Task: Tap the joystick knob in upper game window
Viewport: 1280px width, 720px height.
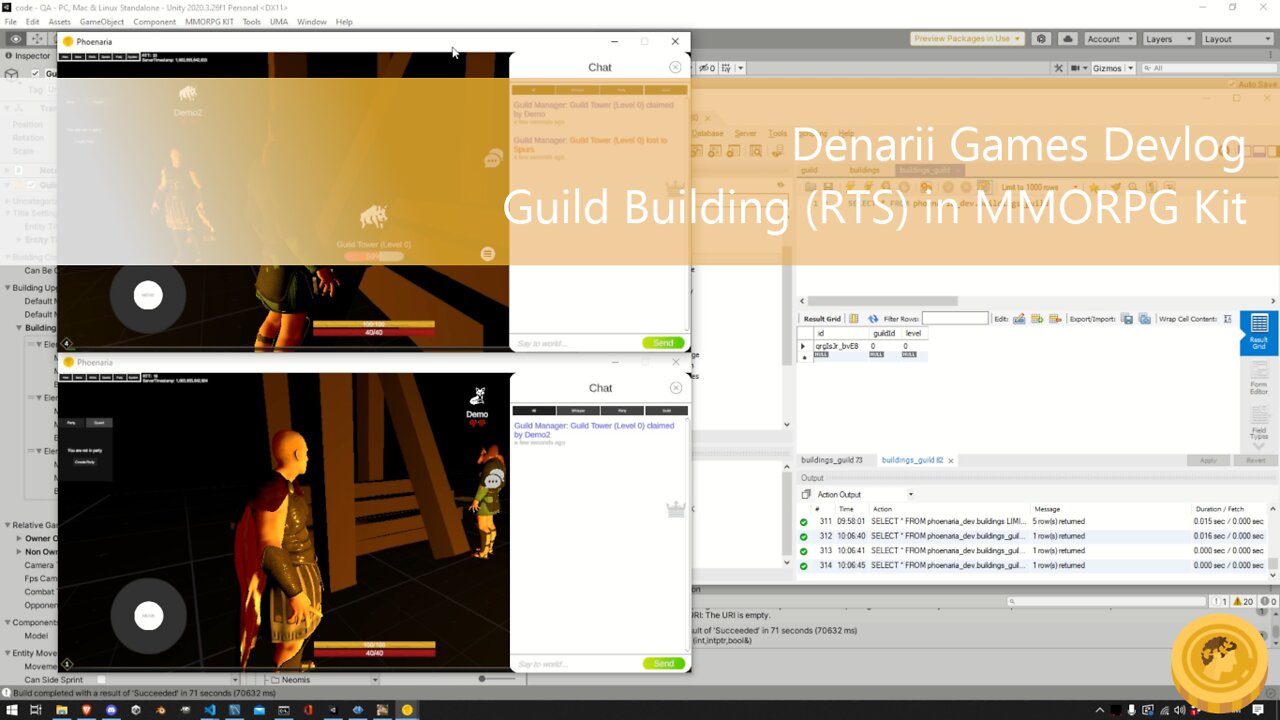Action: (x=148, y=295)
